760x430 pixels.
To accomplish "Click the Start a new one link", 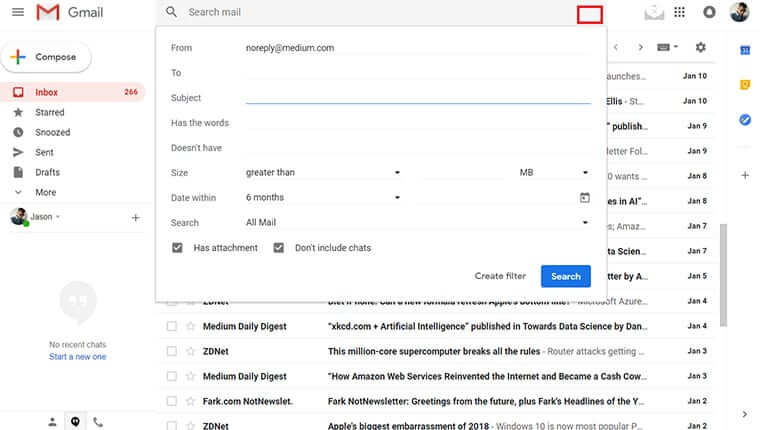I will [78, 357].
